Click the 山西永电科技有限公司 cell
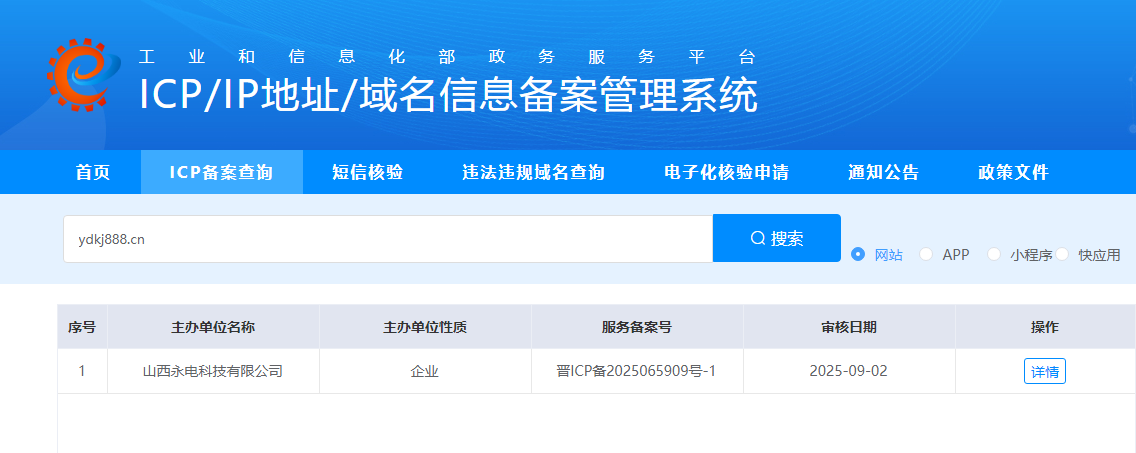This screenshot has width=1136, height=453. tap(213, 372)
